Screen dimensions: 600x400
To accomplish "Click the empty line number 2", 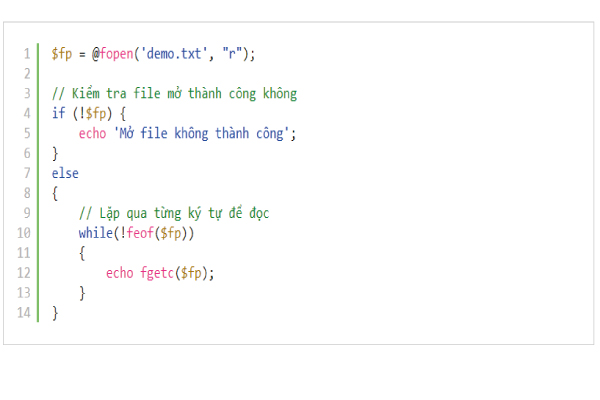I will (x=26, y=73).
